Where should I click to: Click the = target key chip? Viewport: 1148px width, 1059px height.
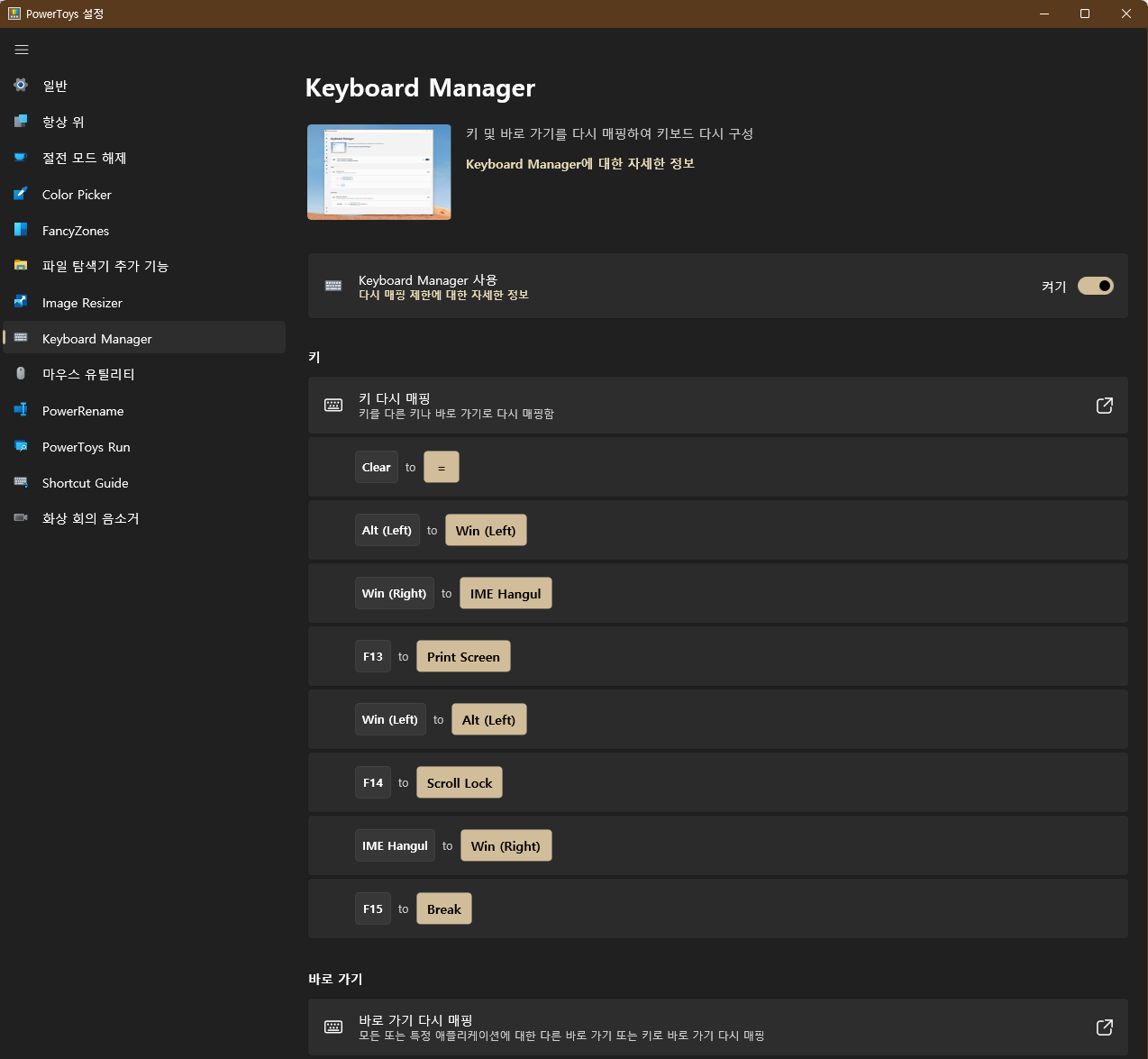pyautogui.click(x=442, y=467)
